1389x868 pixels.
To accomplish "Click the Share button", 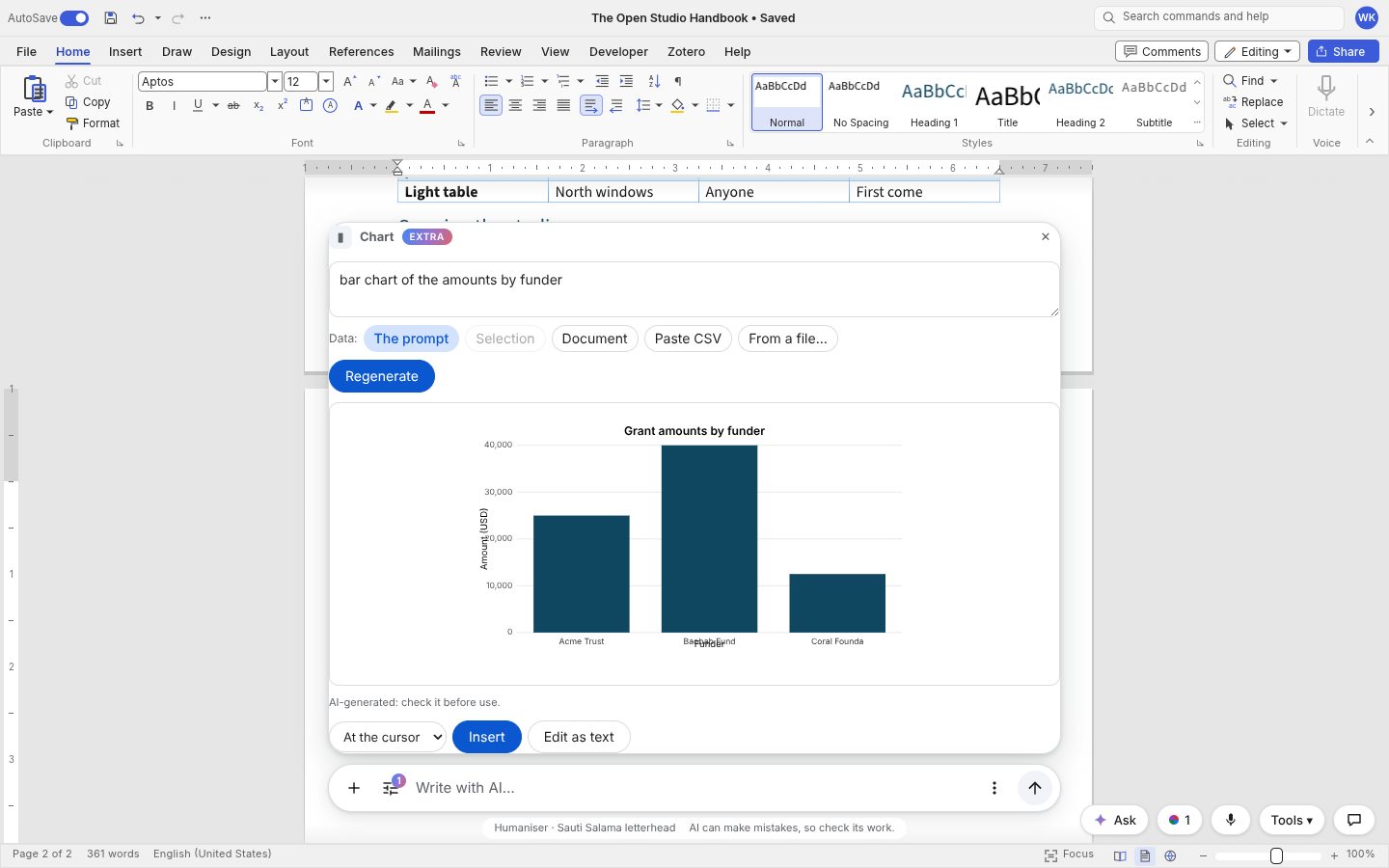I will click(x=1343, y=52).
